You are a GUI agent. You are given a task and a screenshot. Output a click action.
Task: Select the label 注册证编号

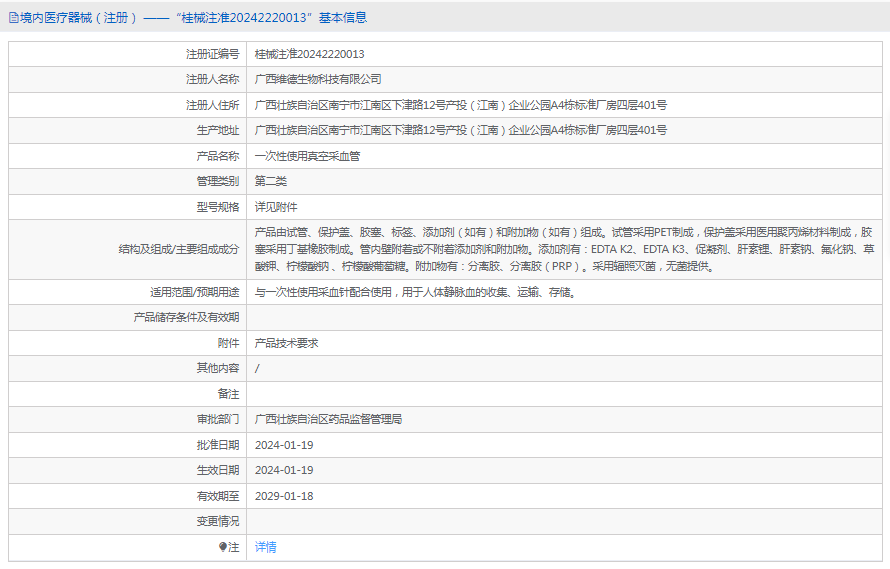213,54
